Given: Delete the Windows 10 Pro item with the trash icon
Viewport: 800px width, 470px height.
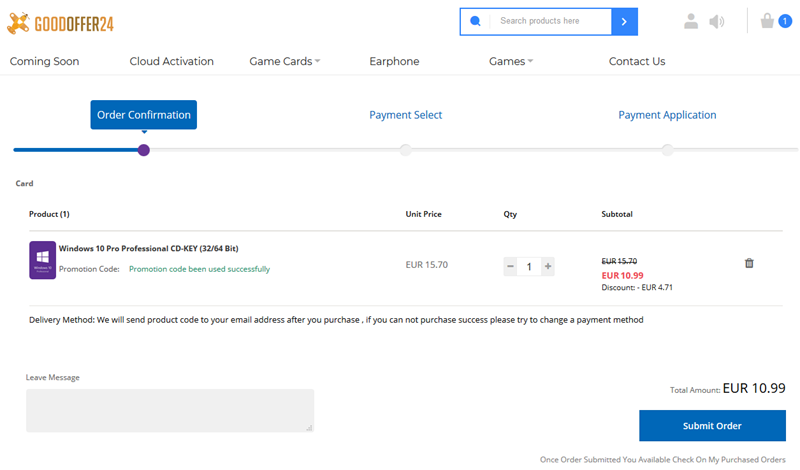Looking at the screenshot, I should [749, 263].
